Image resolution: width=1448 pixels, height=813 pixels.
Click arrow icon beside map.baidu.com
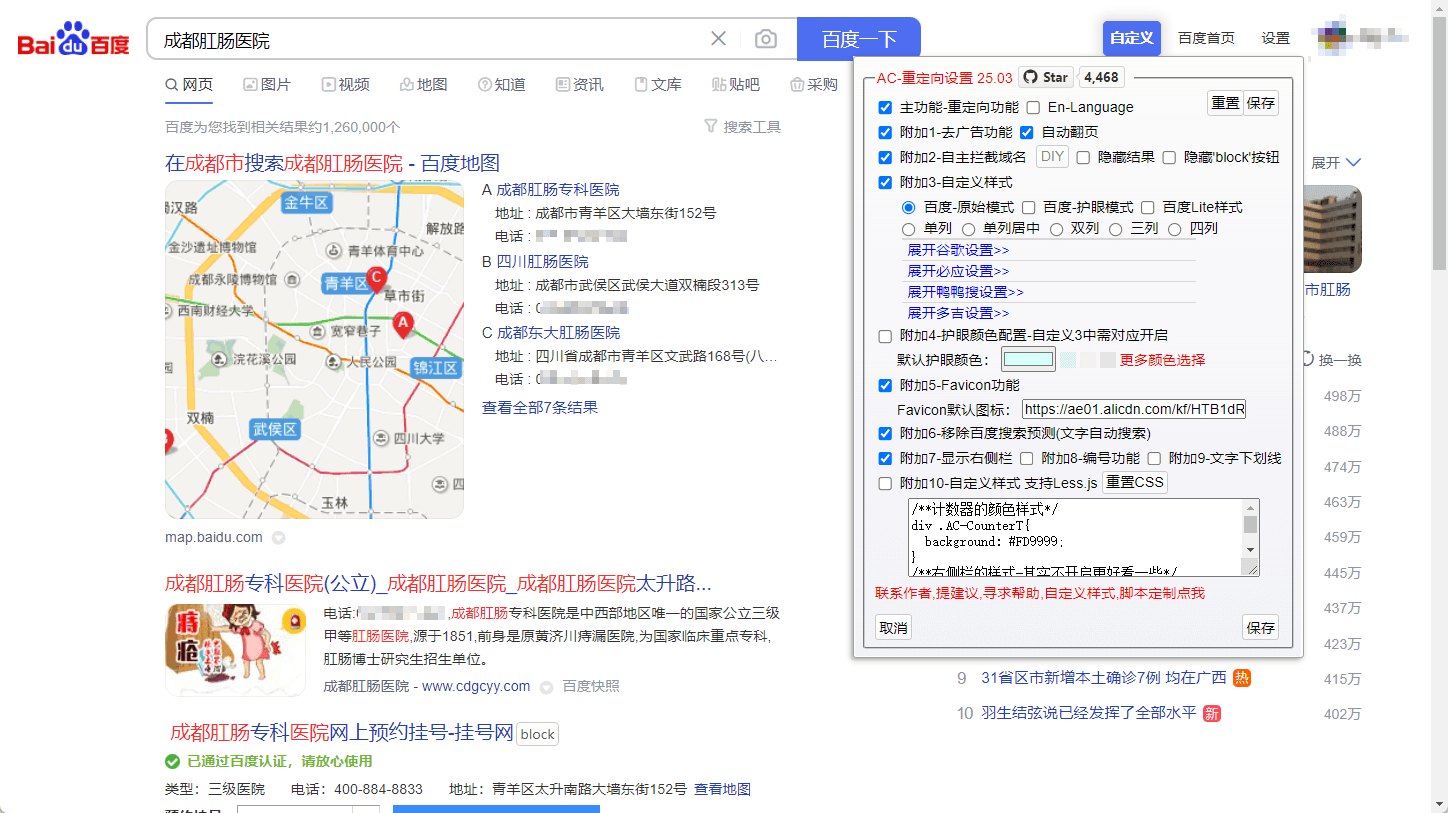(x=279, y=538)
